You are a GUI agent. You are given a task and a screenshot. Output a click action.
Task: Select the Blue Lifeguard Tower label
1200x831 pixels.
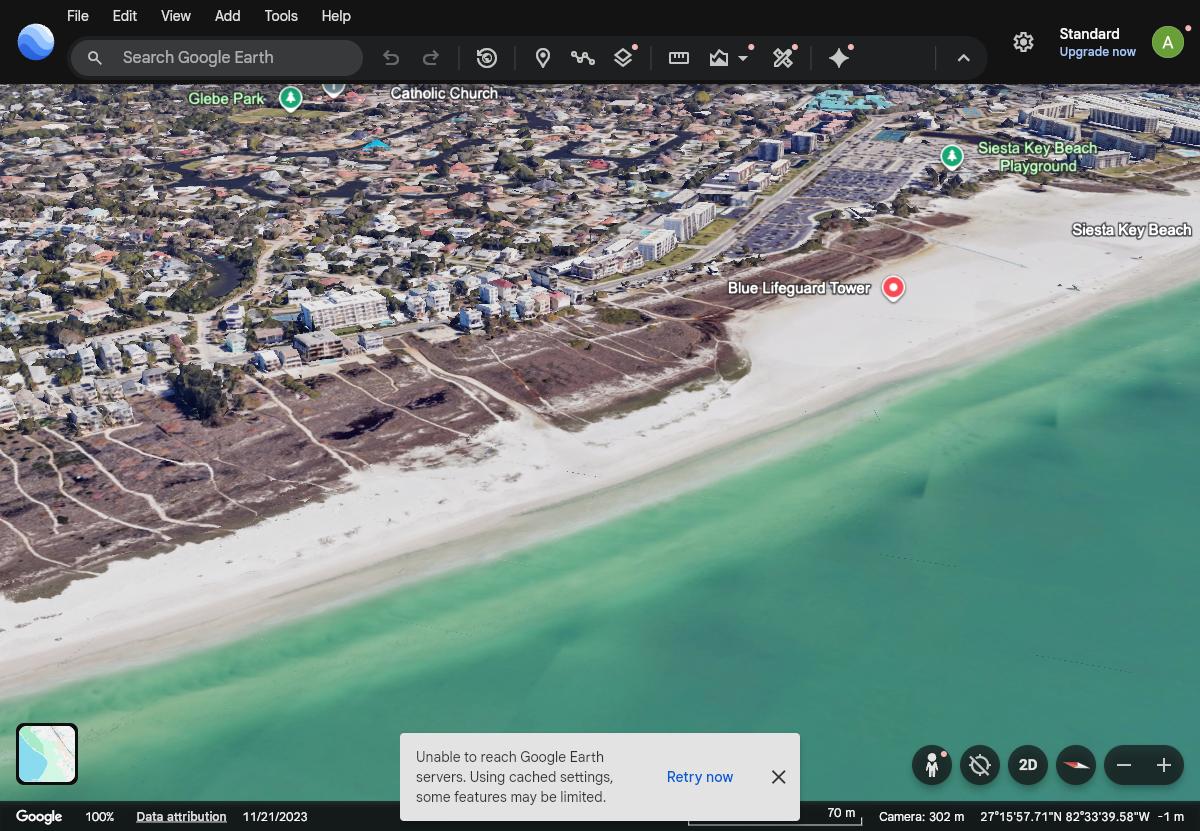point(799,288)
